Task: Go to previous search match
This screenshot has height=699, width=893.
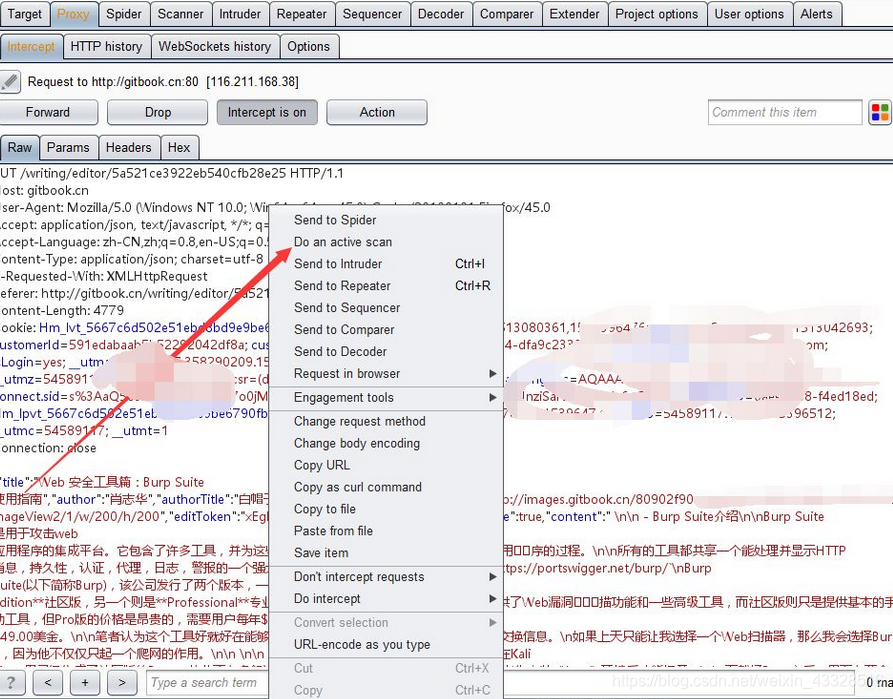Action: tap(48, 682)
